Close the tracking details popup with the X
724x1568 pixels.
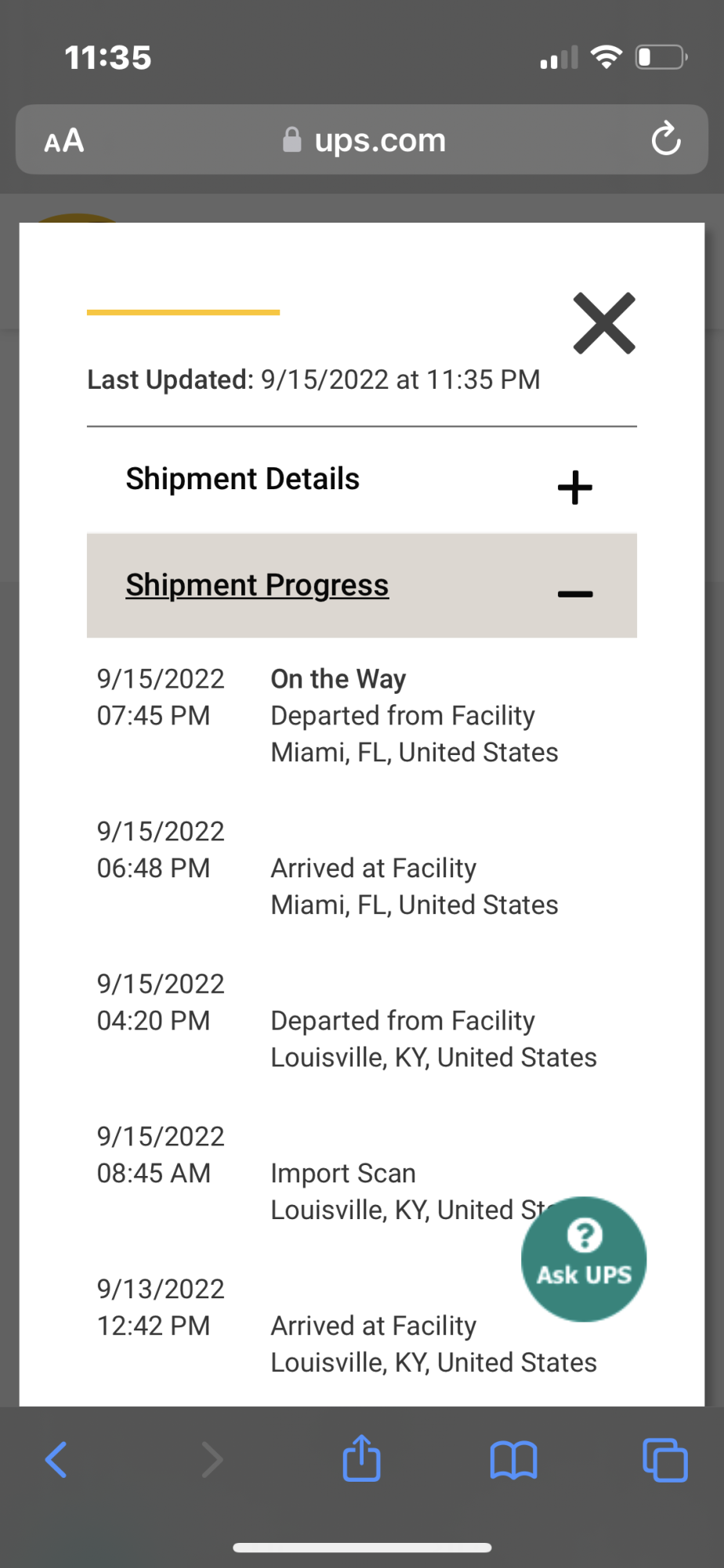pos(603,323)
